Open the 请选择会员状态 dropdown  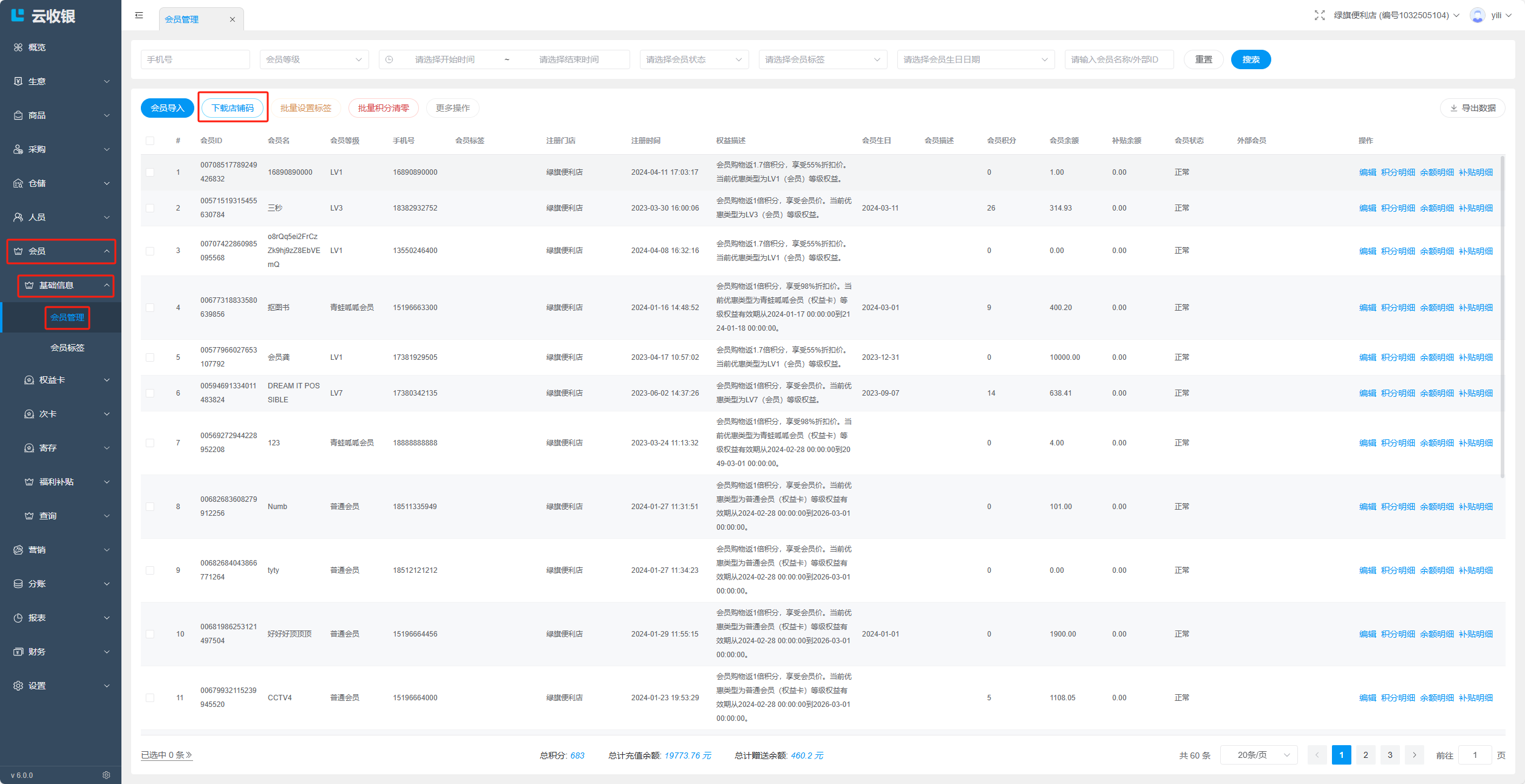point(693,59)
